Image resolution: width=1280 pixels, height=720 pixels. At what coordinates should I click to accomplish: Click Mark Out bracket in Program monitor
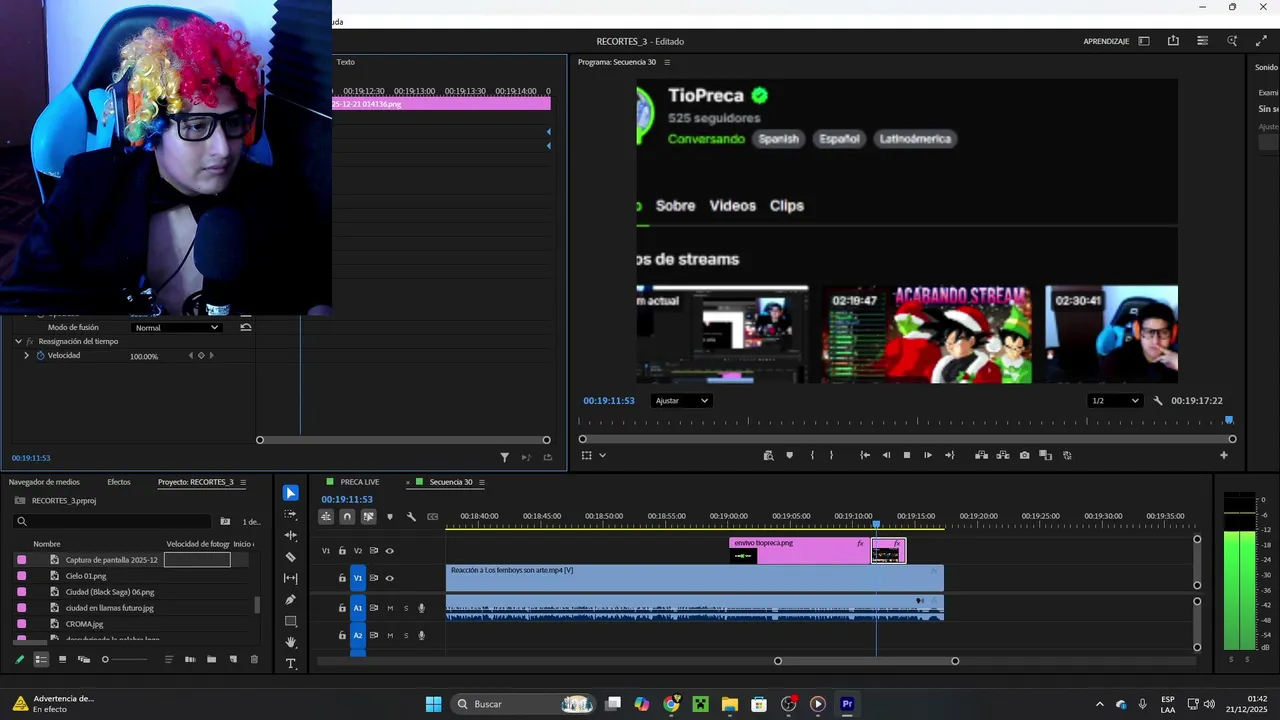click(831, 455)
